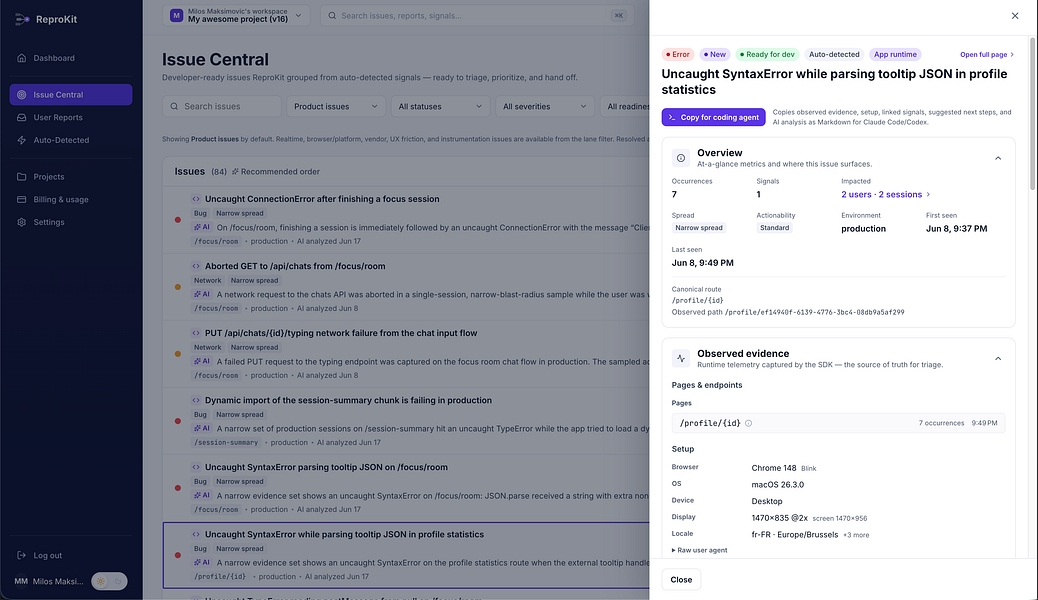This screenshot has width=1038, height=600.
Task: Click the Search issues field
Action: [222, 107]
